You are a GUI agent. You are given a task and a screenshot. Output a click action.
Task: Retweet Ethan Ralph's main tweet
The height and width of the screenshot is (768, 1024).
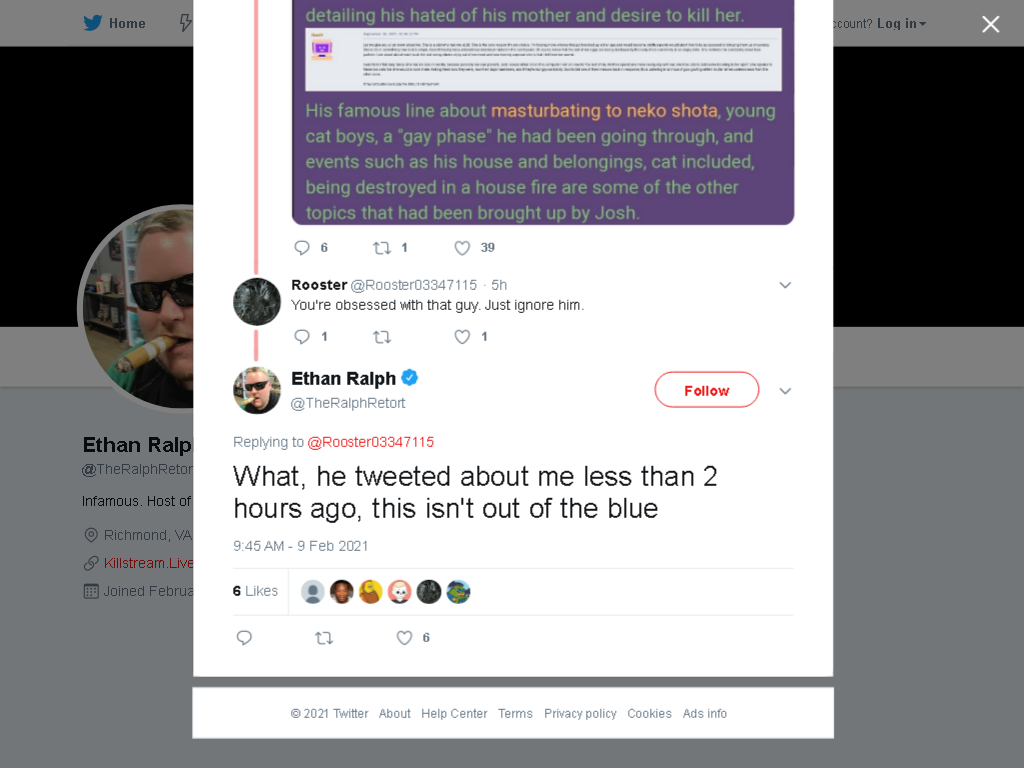[x=324, y=637]
